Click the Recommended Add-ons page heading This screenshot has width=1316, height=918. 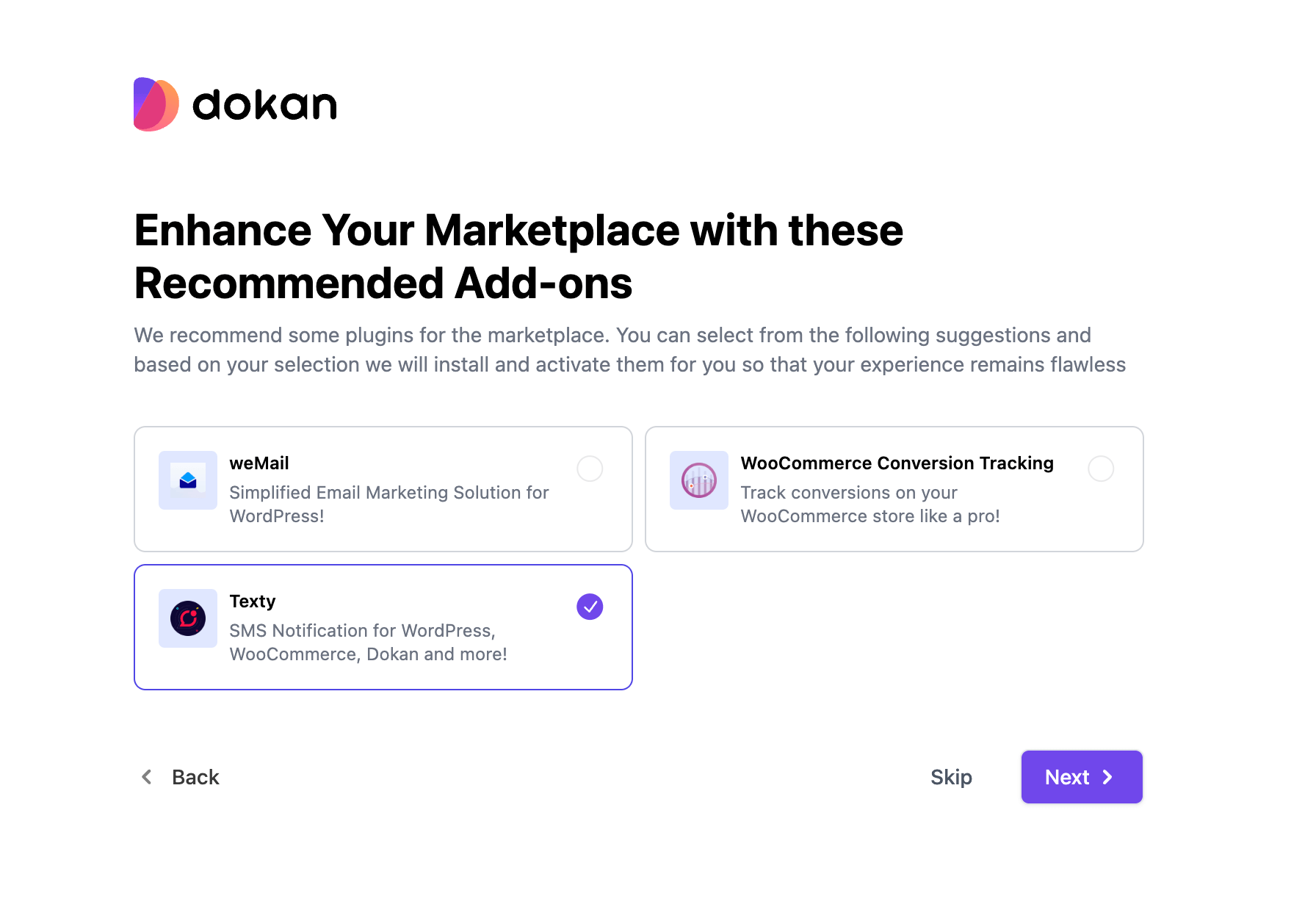[x=518, y=256]
